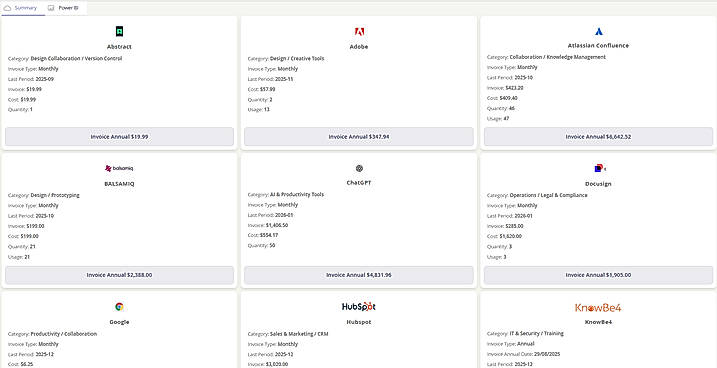Switch to the Summary tab
This screenshot has width=717, height=368.
pos(22,8)
